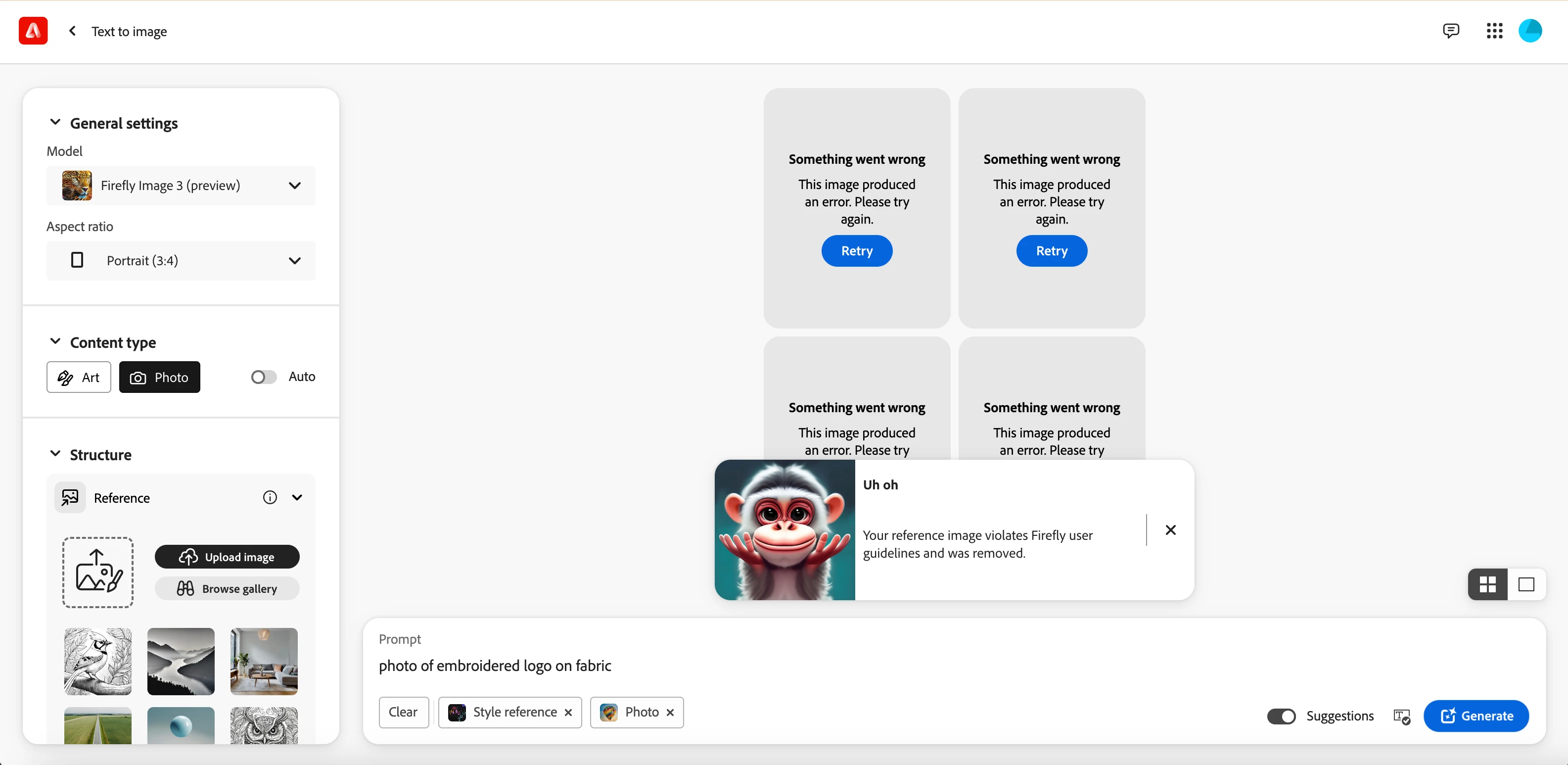This screenshot has width=1568, height=765.
Task: Open the apps grid launcher
Action: pos(1494,31)
